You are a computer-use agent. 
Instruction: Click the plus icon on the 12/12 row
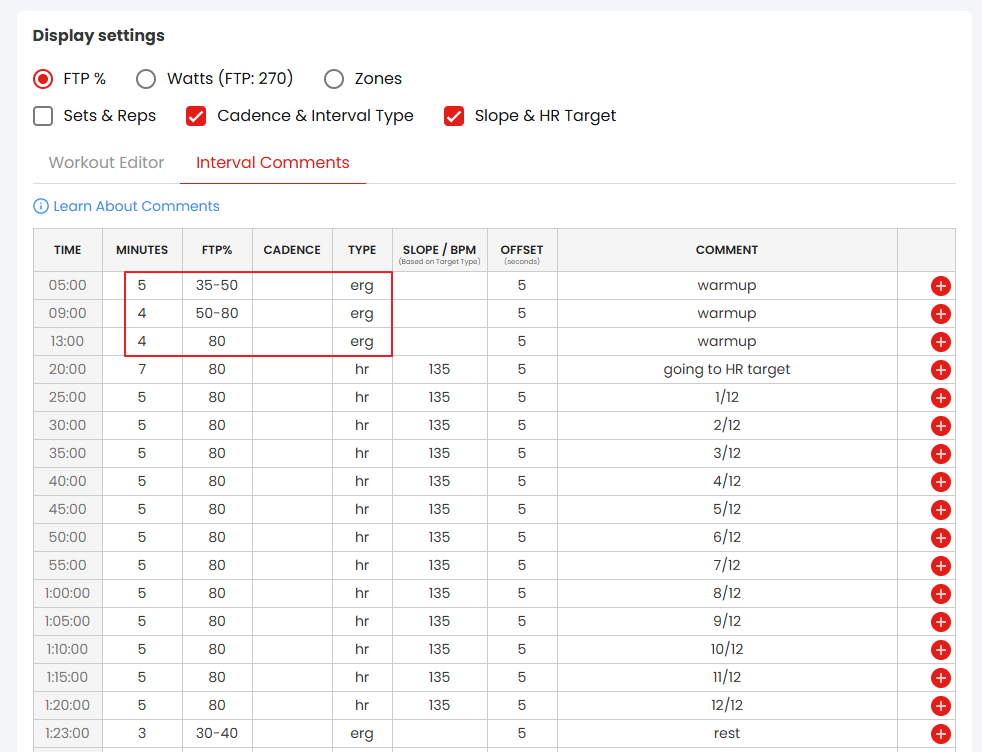(x=940, y=706)
